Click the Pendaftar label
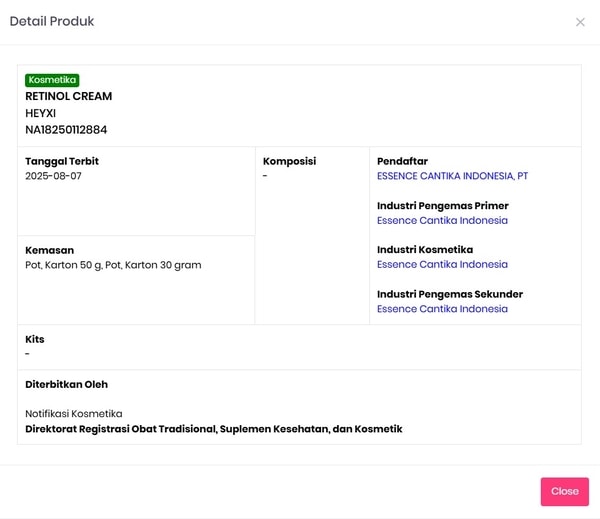The image size is (600, 519). pyautogui.click(x=402, y=161)
